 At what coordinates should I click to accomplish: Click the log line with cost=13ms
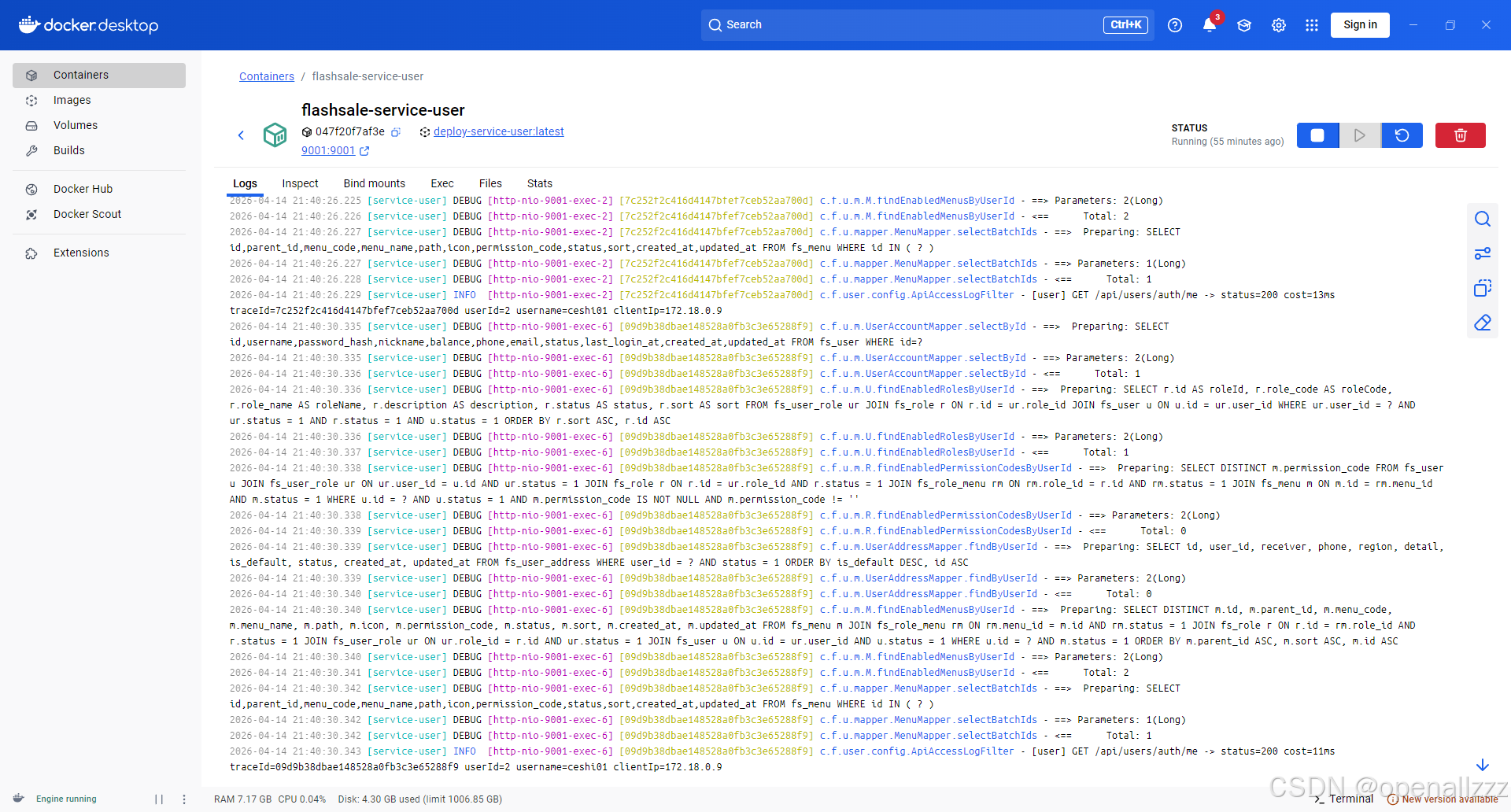coord(782,295)
